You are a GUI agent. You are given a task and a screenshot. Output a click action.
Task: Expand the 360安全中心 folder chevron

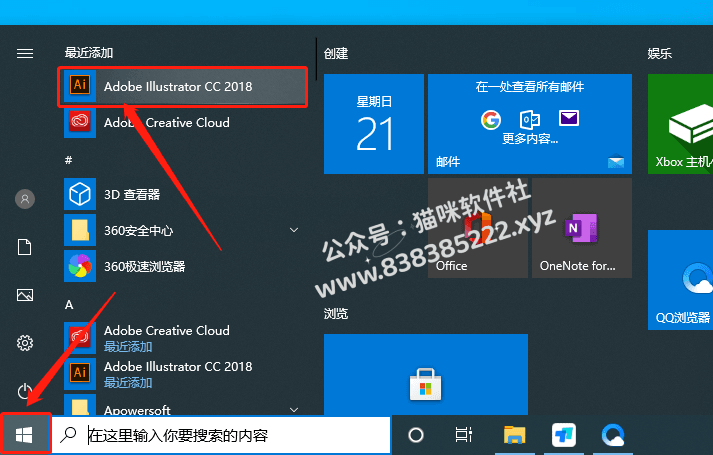tap(294, 230)
